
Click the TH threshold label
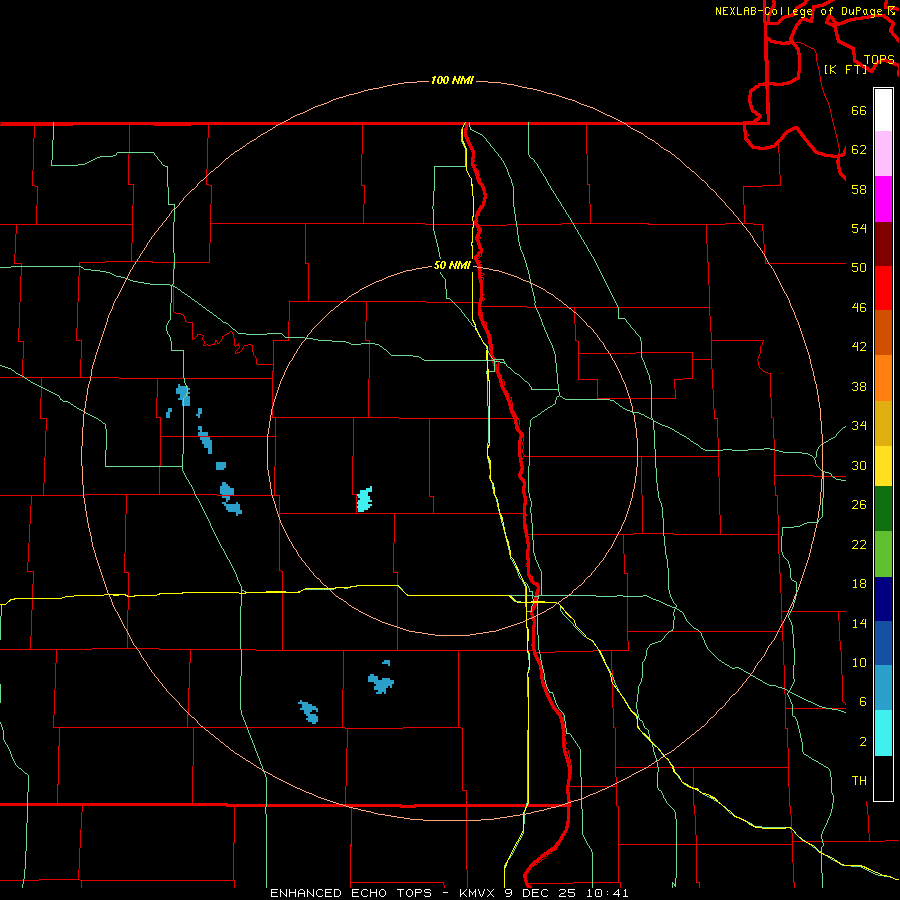(859, 781)
